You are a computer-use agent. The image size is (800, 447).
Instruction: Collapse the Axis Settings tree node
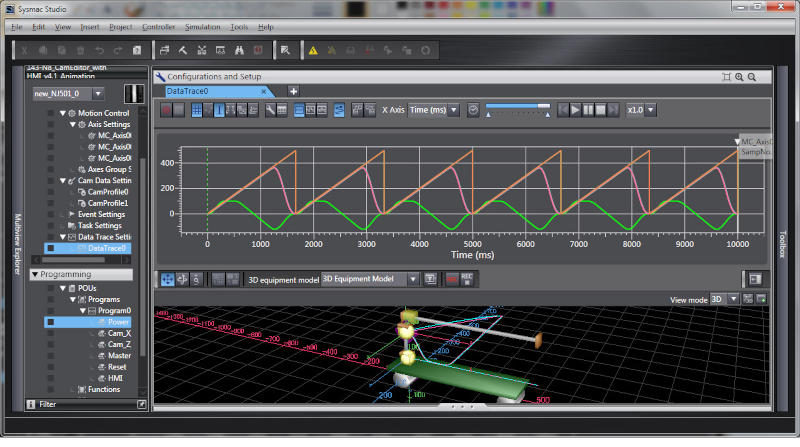click(72, 125)
